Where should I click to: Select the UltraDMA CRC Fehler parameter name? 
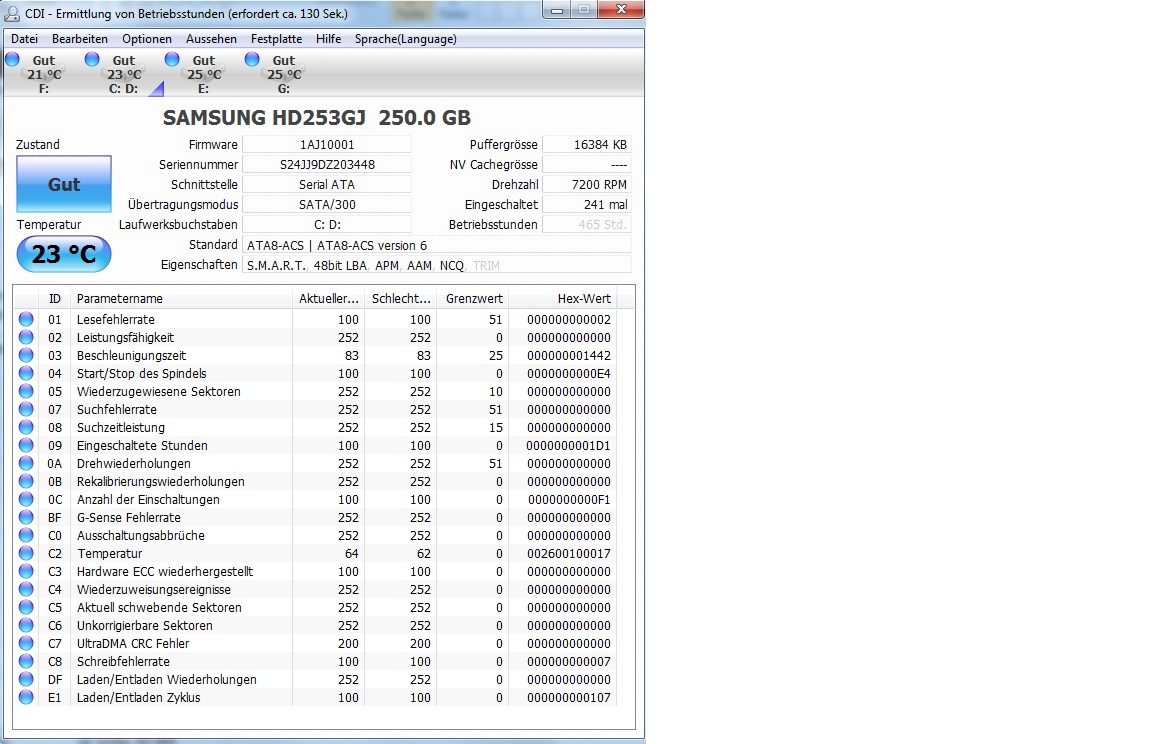click(133, 643)
